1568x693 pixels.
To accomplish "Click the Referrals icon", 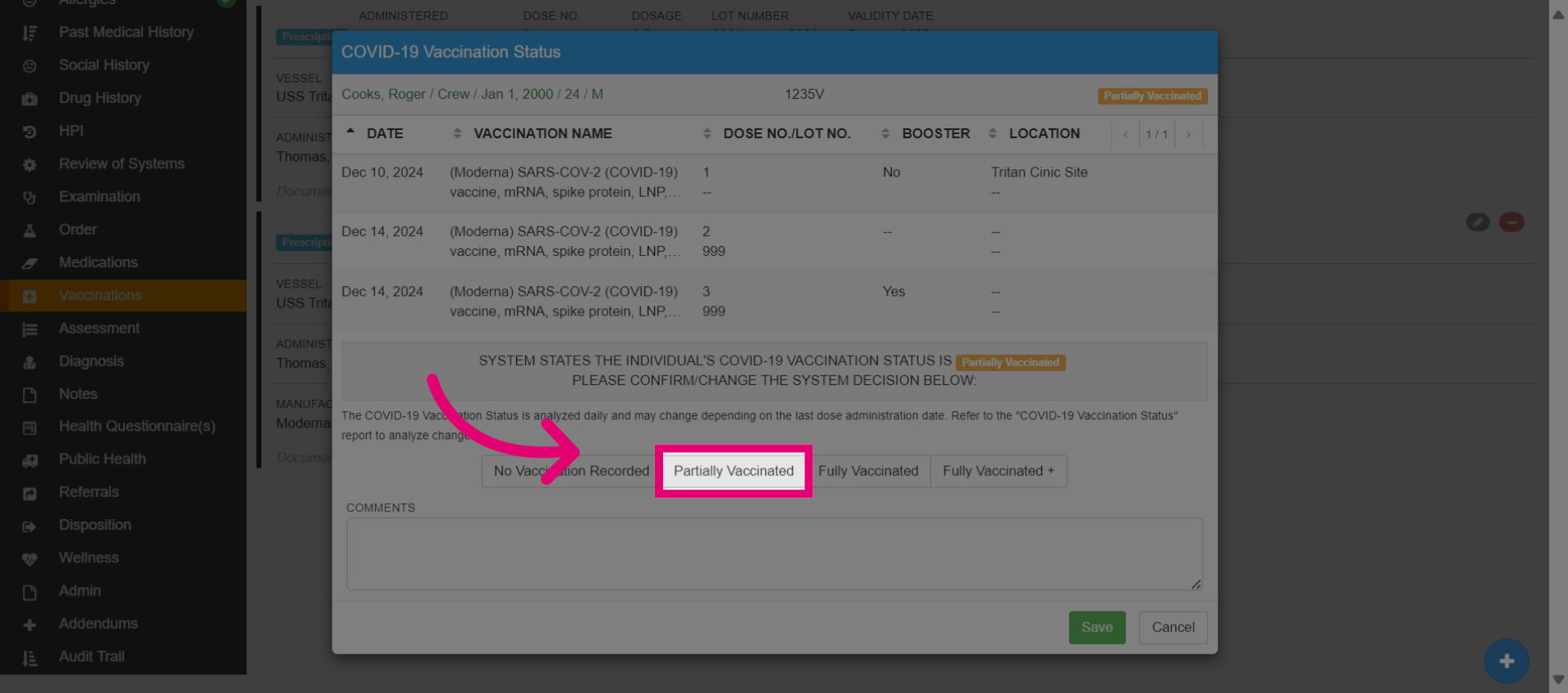I will pos(29,492).
